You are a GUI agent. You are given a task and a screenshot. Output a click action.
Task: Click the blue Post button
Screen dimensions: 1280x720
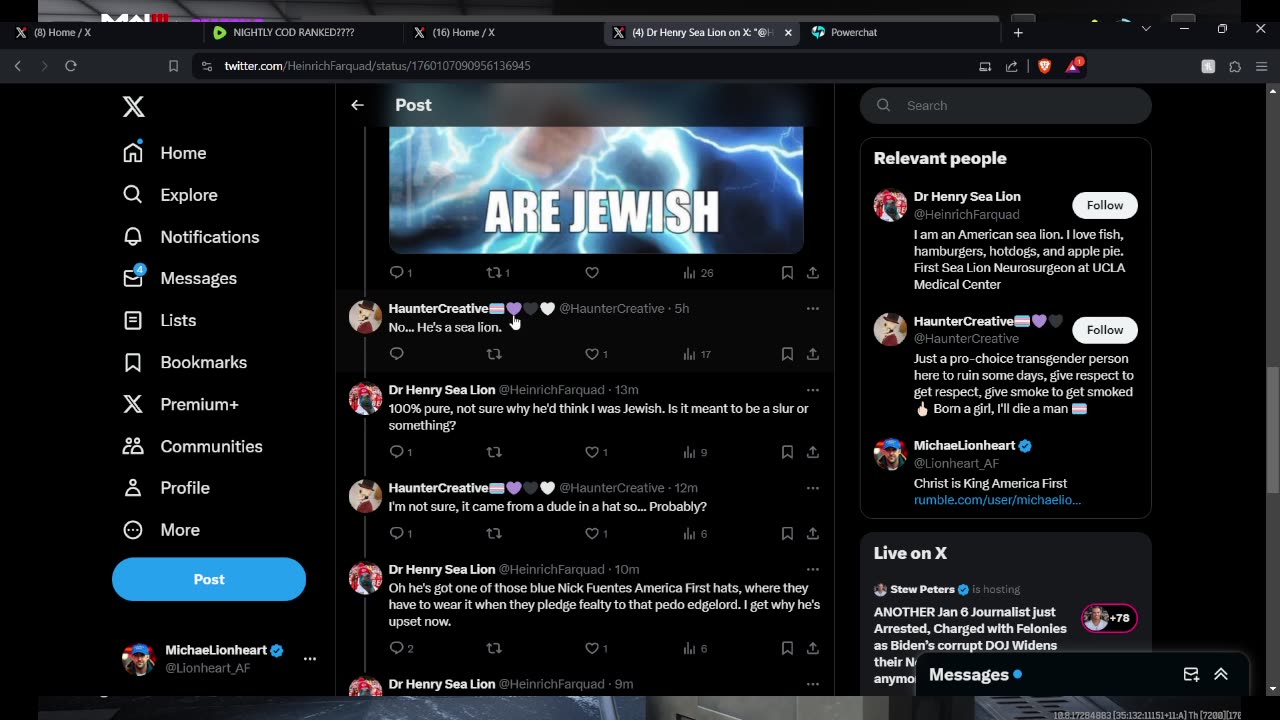(209, 579)
